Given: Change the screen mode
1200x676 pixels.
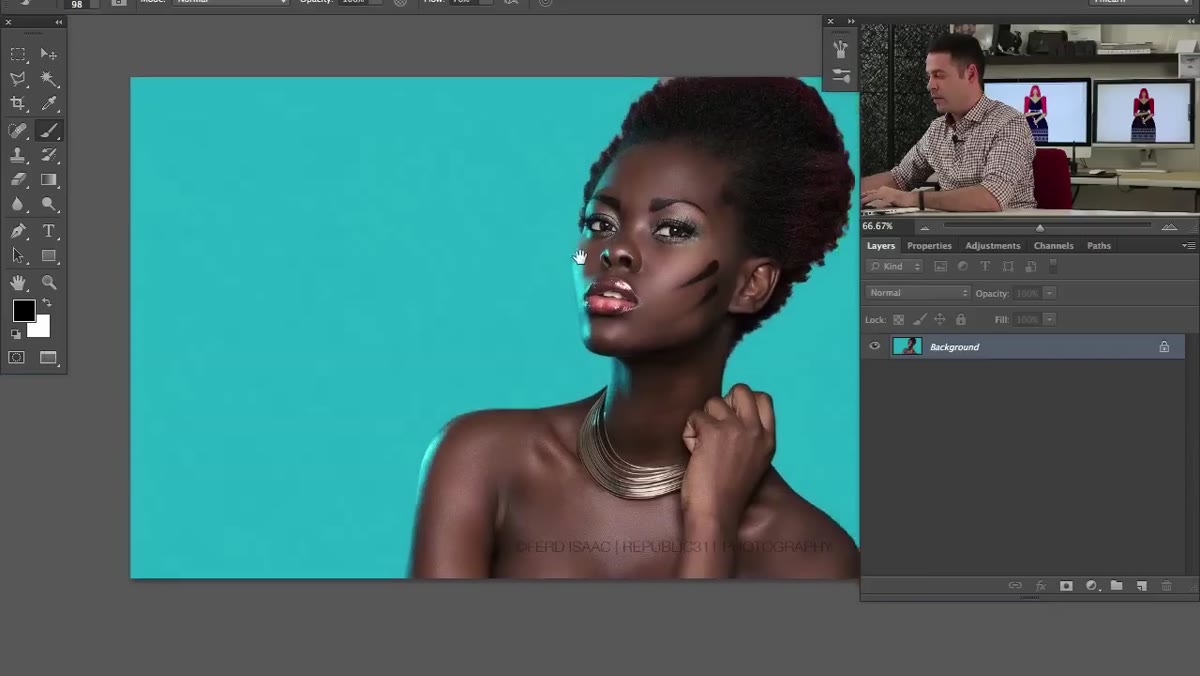Looking at the screenshot, I should click(x=49, y=357).
